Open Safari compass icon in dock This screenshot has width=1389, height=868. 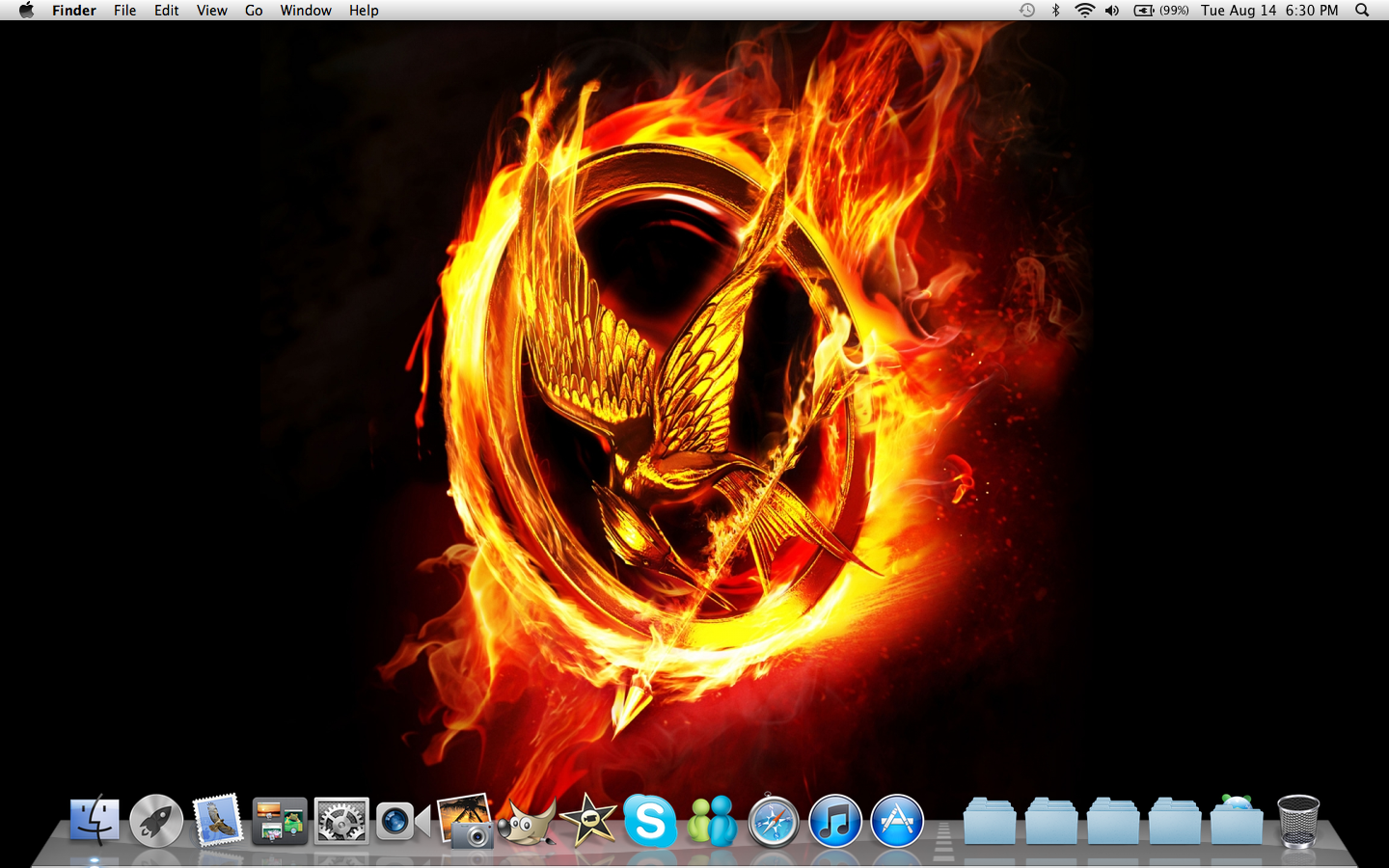tap(774, 822)
